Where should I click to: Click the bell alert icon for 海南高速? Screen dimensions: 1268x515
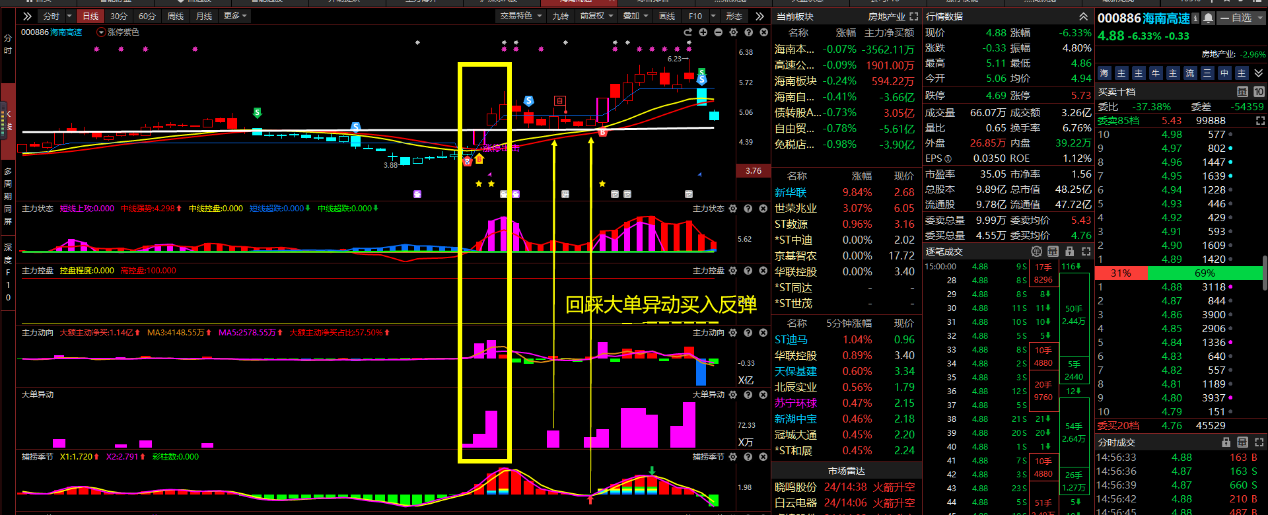point(1209,18)
